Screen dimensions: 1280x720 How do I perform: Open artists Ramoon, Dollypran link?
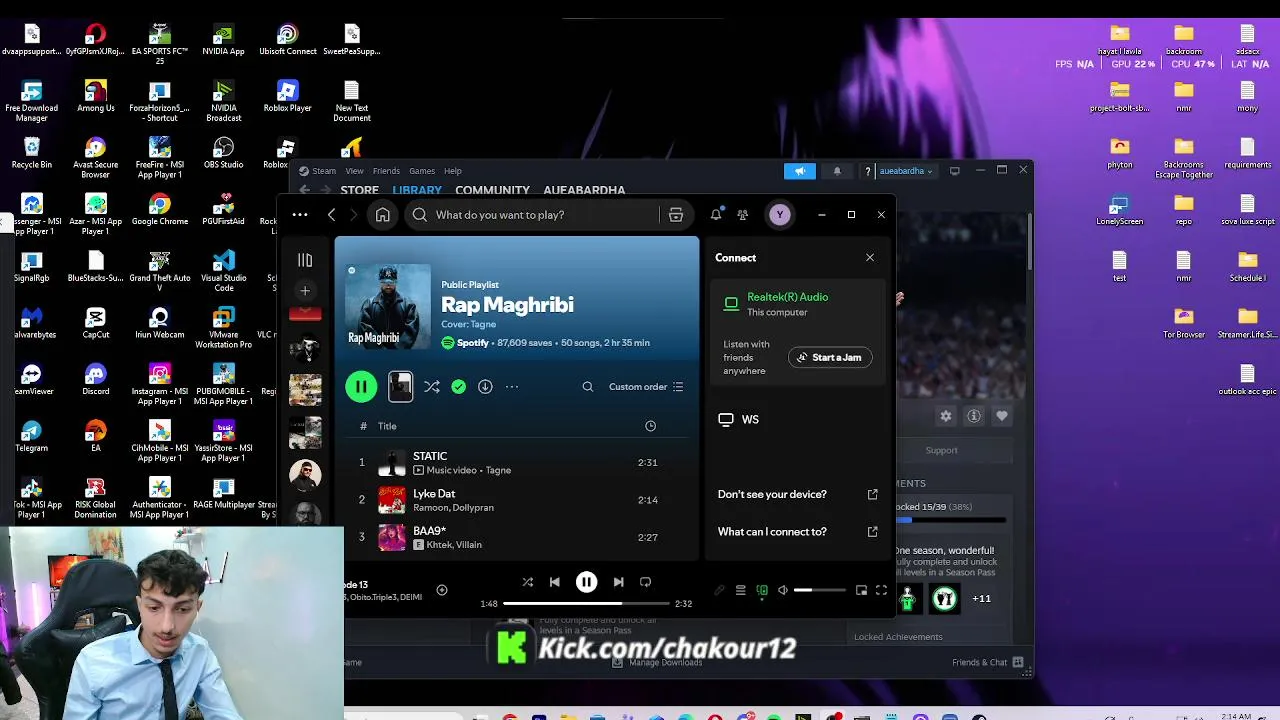tap(453, 507)
